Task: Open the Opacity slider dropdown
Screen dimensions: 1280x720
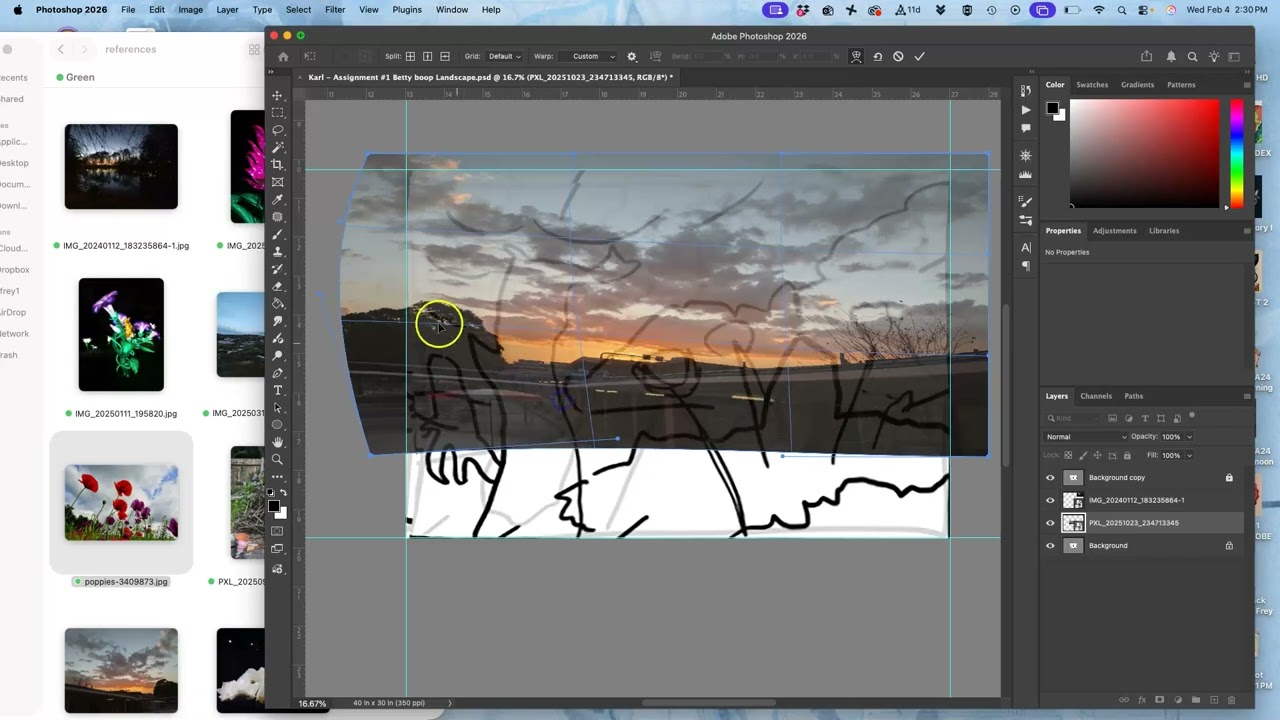Action: point(1189,437)
